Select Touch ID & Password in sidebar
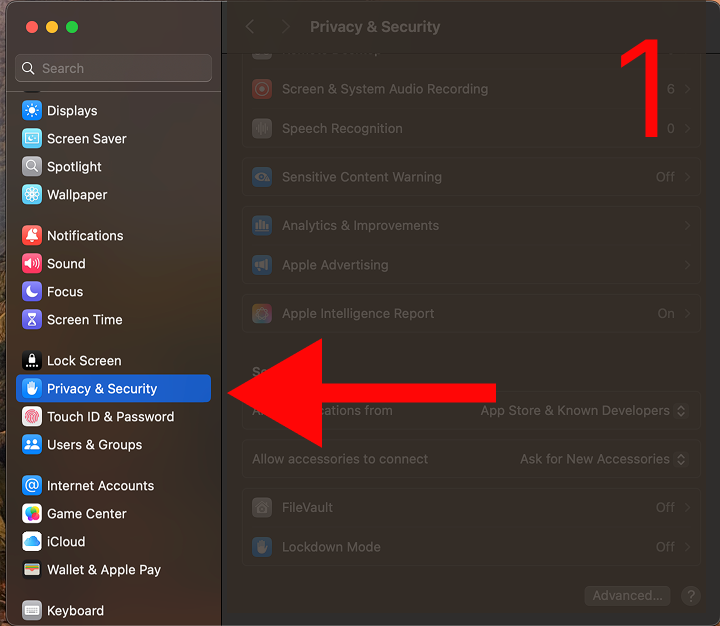The width and height of the screenshot is (720, 626). point(113,417)
